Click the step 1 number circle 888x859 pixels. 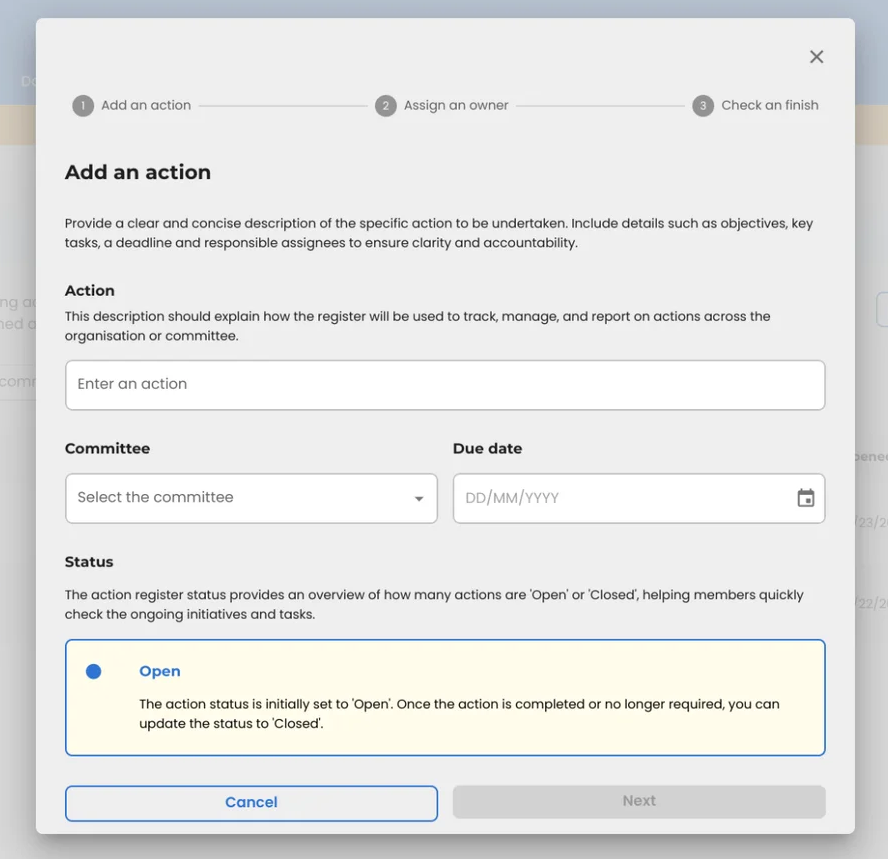coord(83,106)
